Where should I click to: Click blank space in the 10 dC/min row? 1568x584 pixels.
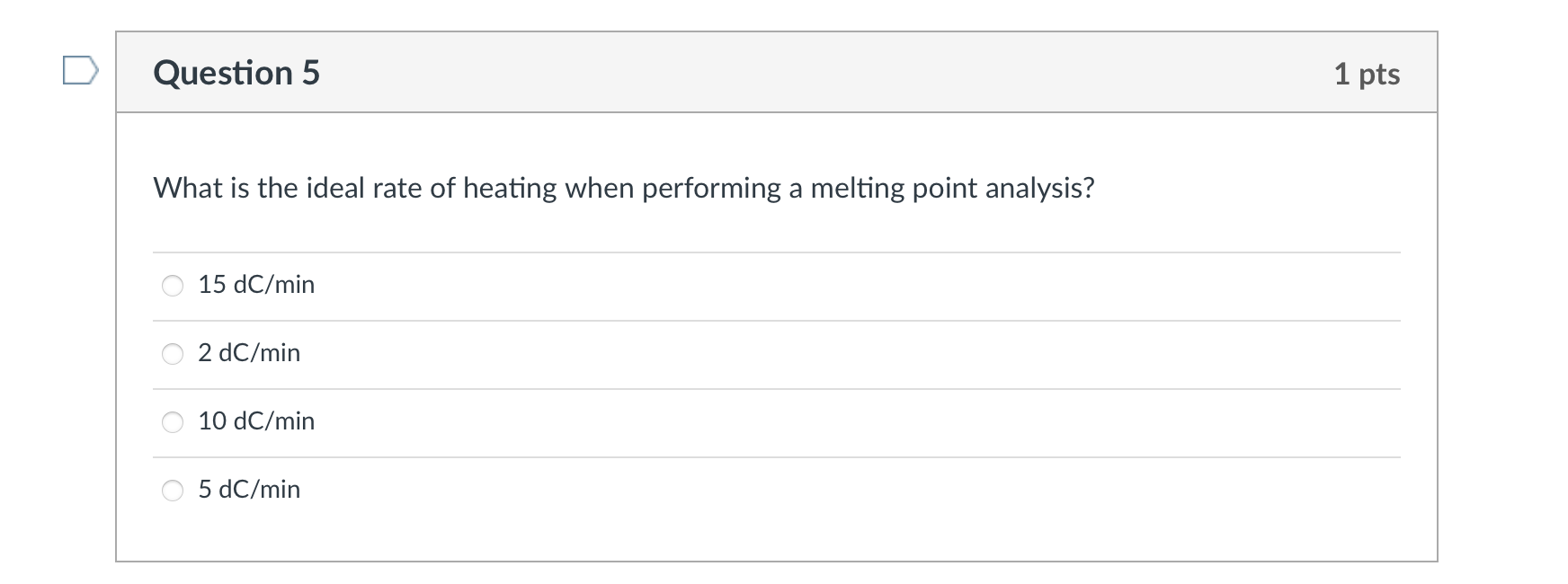(809, 422)
